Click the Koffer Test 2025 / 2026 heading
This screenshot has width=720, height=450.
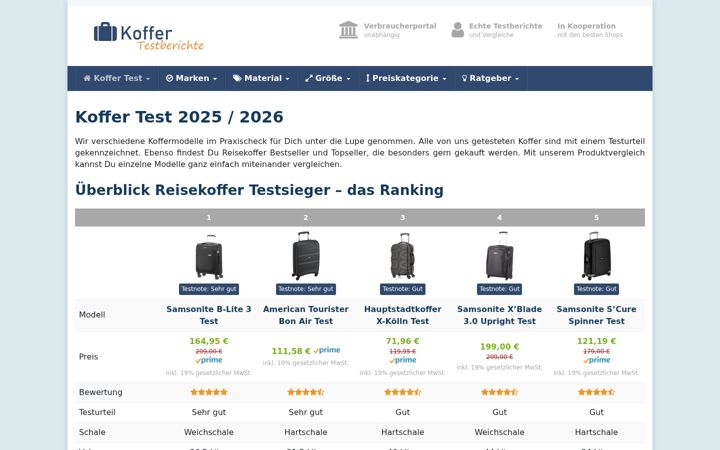pos(179,117)
